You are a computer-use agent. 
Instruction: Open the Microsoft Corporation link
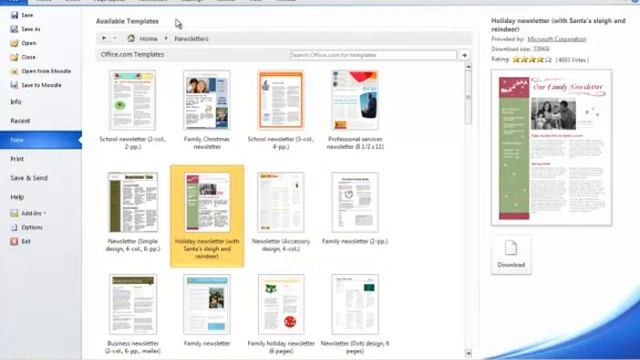pos(557,39)
